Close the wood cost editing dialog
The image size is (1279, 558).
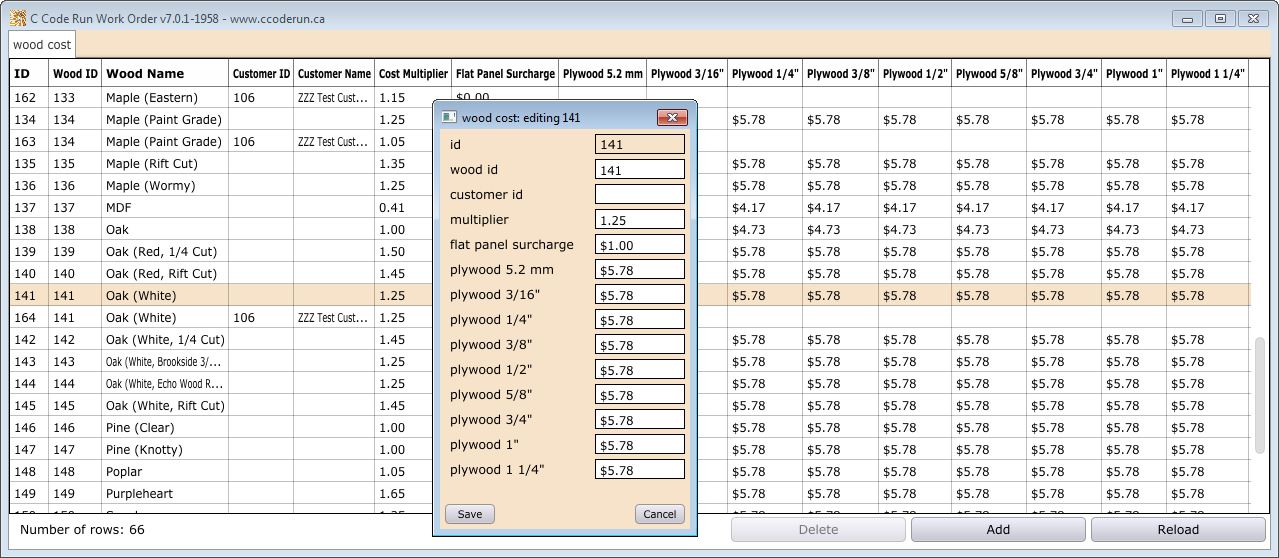click(x=671, y=117)
